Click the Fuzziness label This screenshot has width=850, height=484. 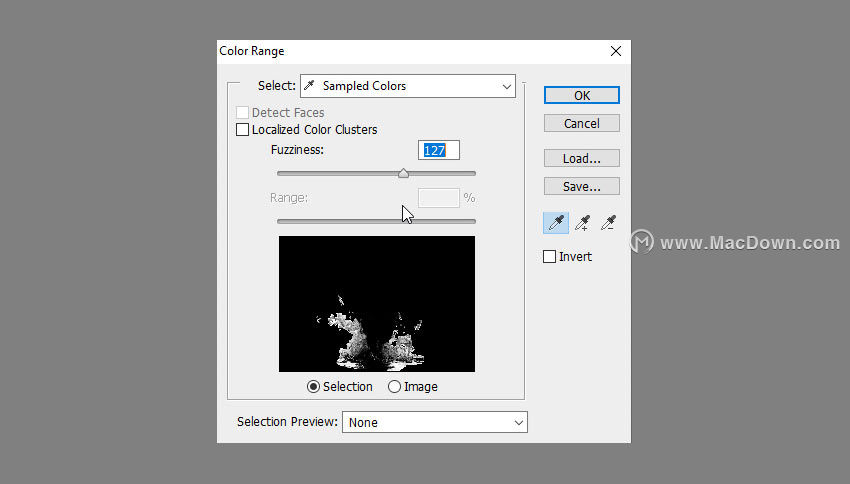coord(297,150)
